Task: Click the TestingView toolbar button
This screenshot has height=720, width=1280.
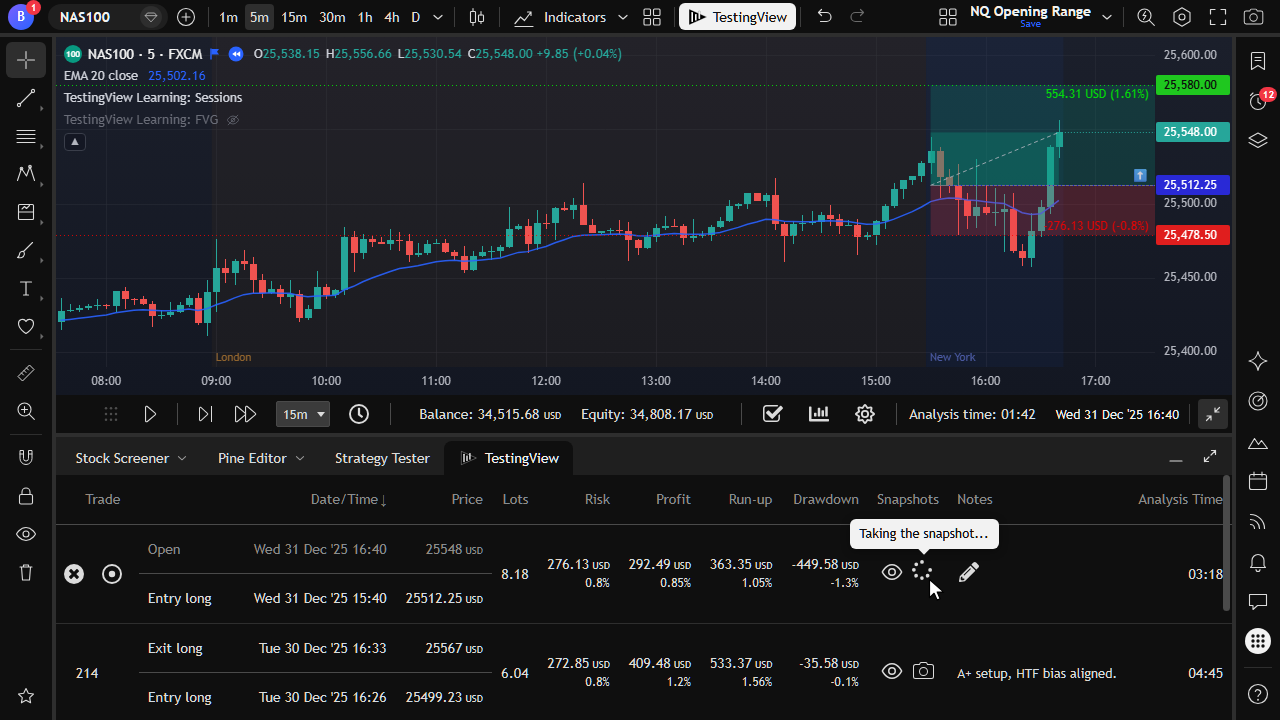Action: point(738,17)
